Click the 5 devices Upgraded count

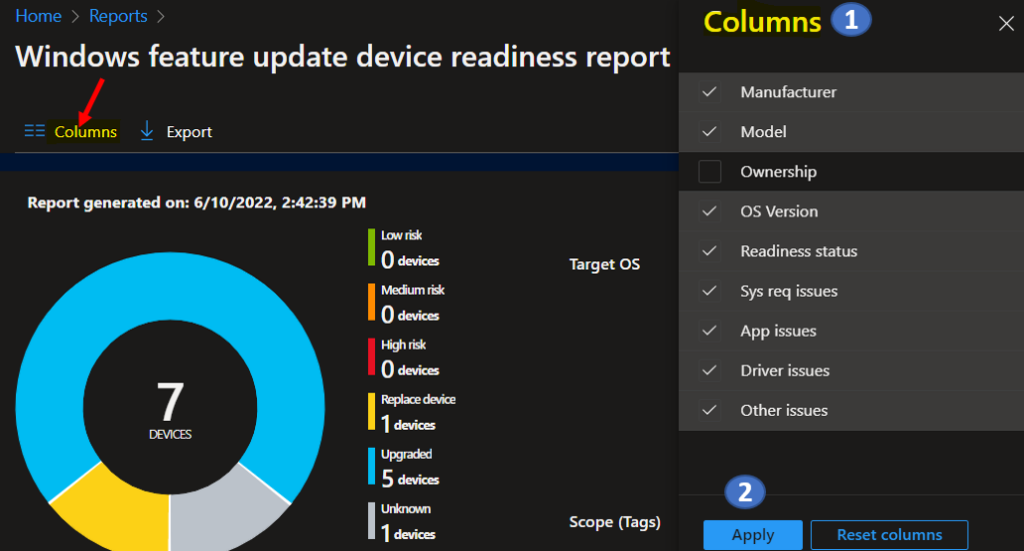coord(410,479)
